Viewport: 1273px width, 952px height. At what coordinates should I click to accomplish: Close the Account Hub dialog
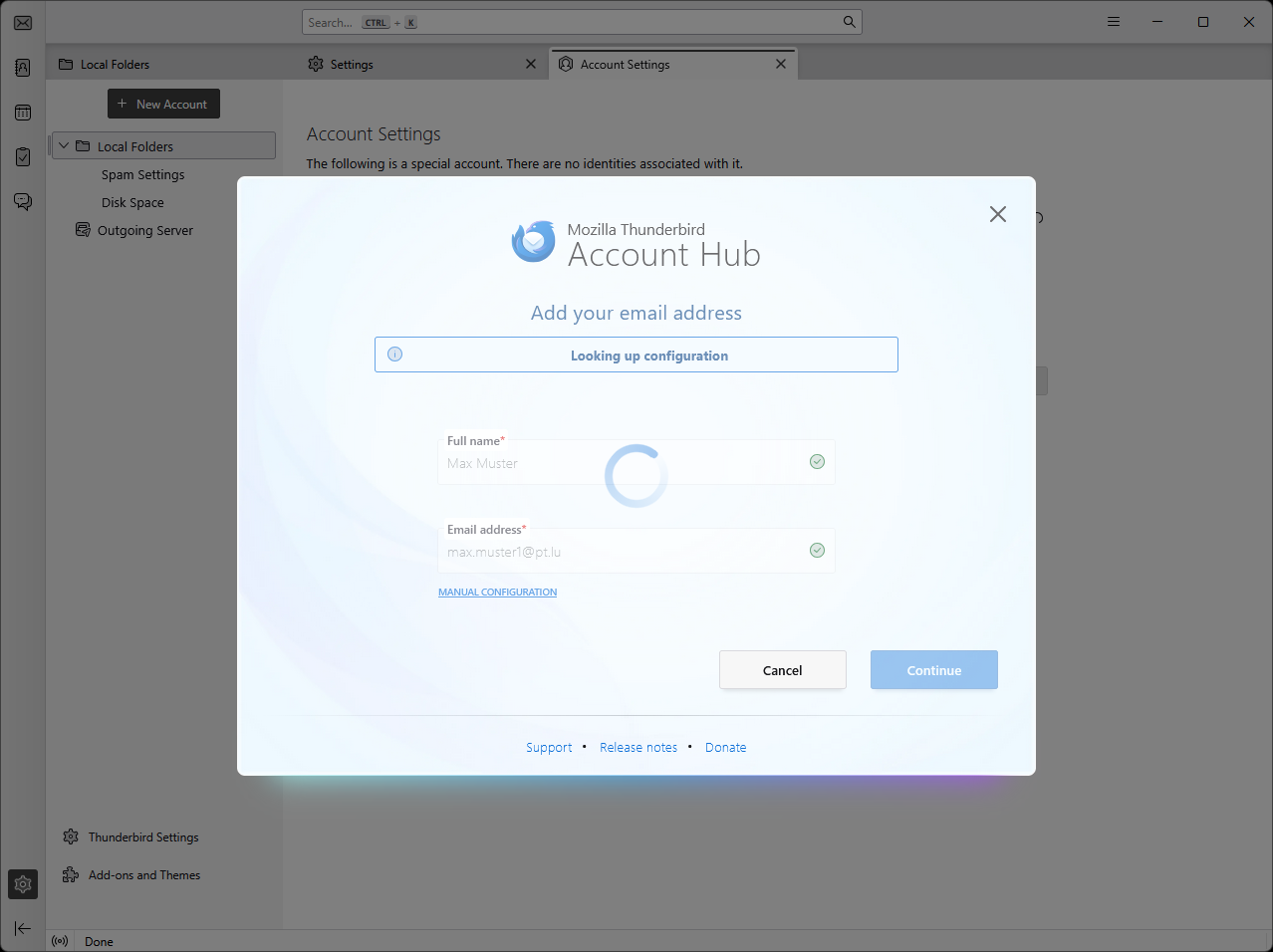pos(997,214)
